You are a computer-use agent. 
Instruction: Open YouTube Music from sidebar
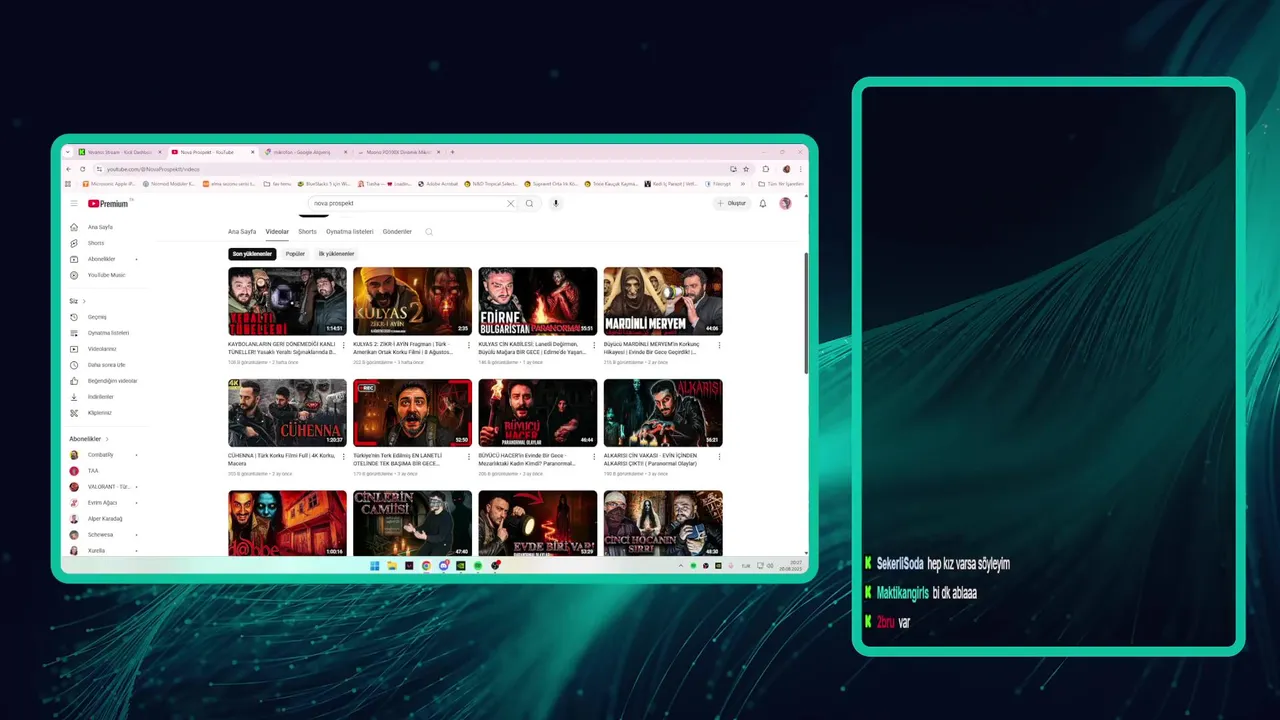coord(106,275)
